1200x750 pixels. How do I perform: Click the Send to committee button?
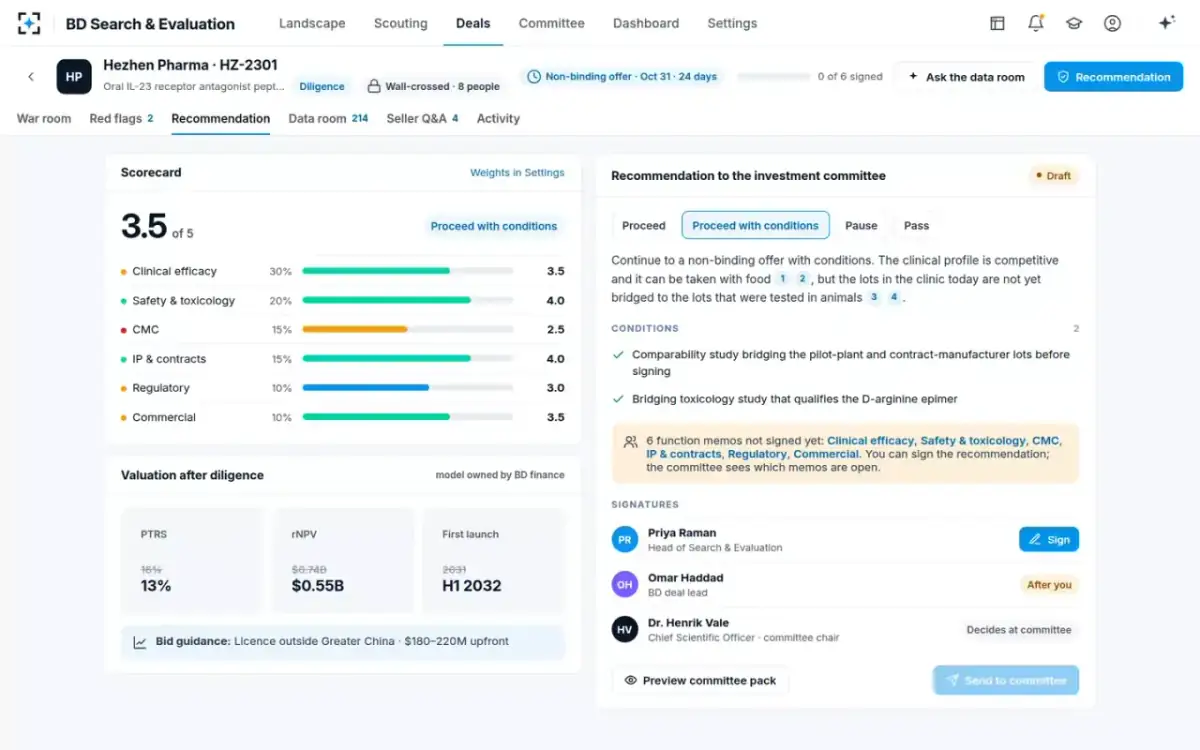click(x=1006, y=680)
